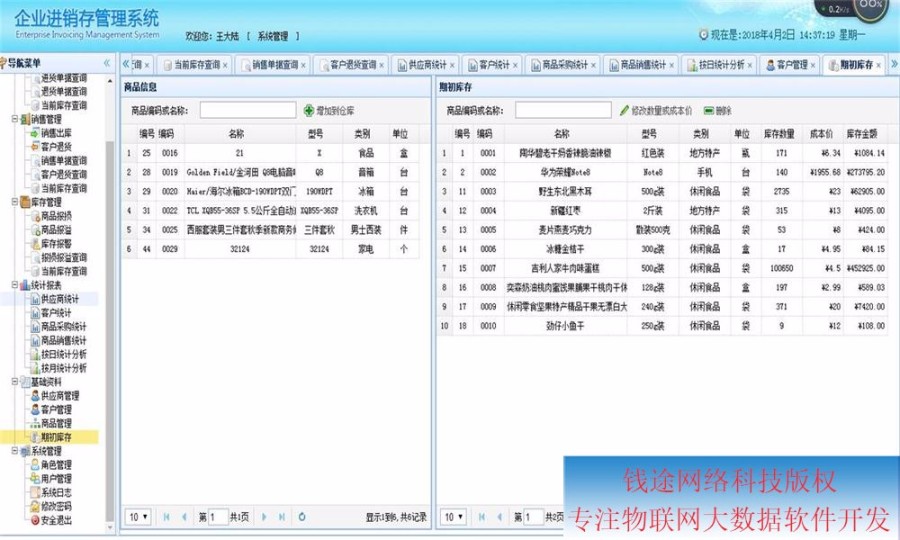Viewport: 900px width, 540px height.
Task: Click the 修改数量或成本价 pencil icon
Action: (x=625, y=110)
